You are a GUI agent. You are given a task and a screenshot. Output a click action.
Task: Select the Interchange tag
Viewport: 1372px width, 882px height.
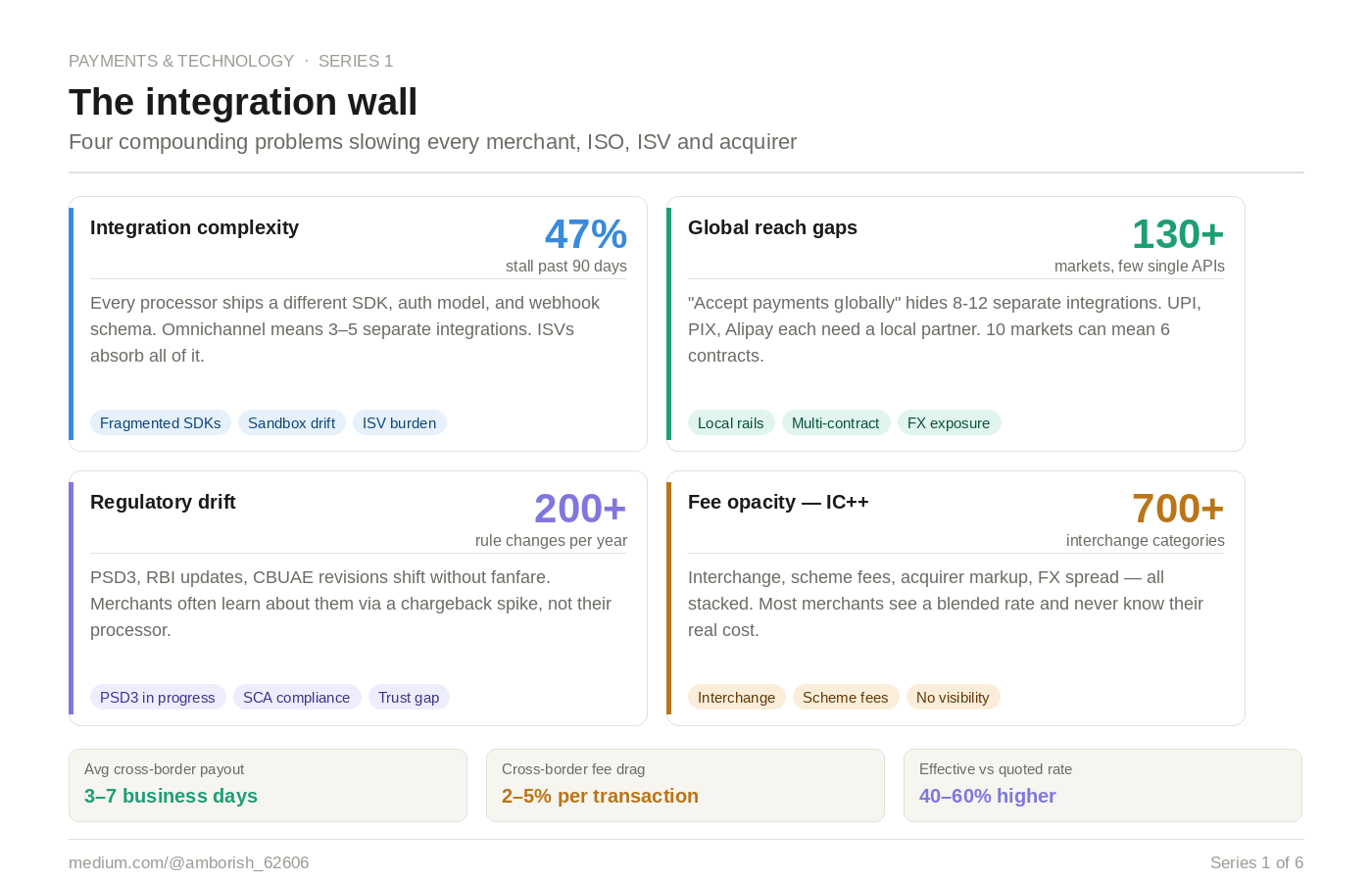737,697
